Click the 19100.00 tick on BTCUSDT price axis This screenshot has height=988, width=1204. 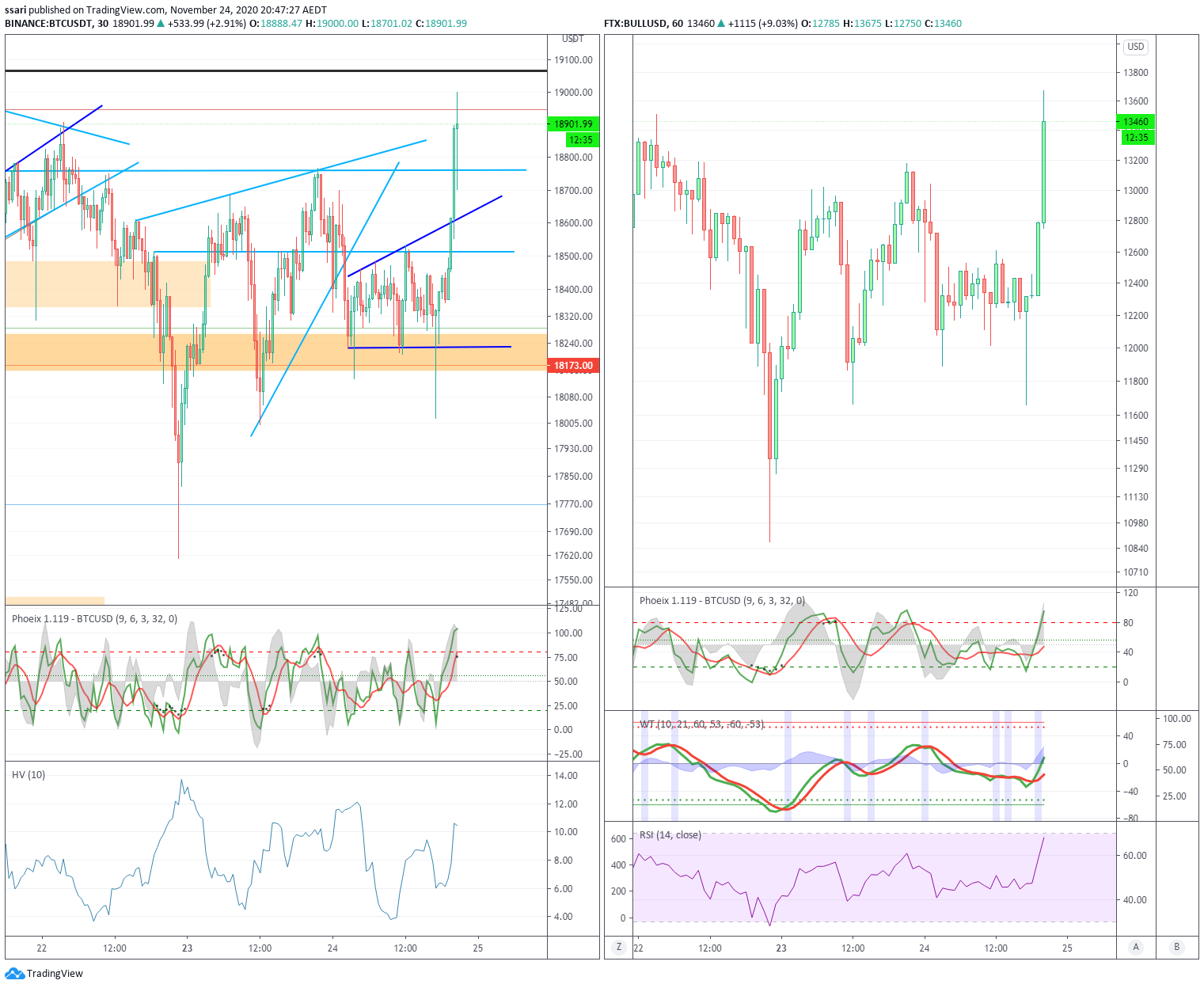point(574,60)
